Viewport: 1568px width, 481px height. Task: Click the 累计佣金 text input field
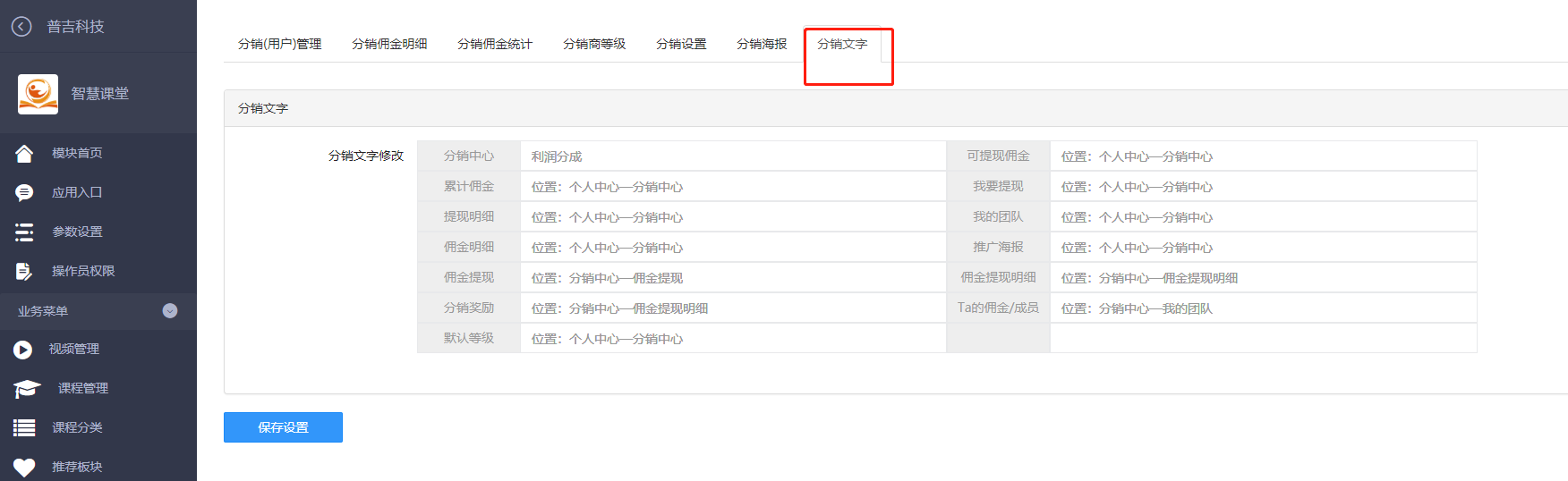(x=733, y=187)
